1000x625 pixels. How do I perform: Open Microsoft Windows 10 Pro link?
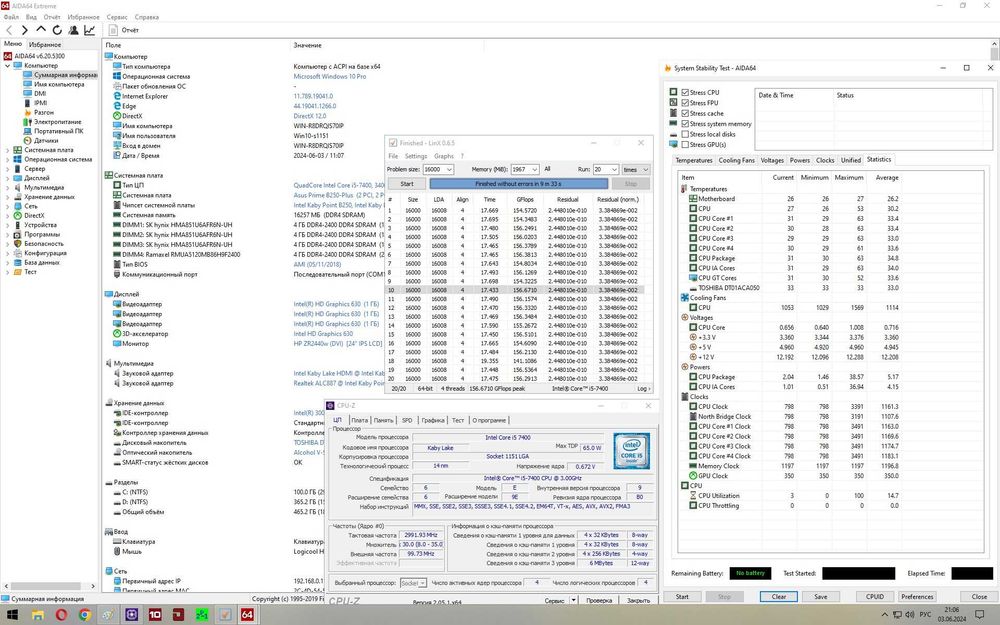[330, 77]
